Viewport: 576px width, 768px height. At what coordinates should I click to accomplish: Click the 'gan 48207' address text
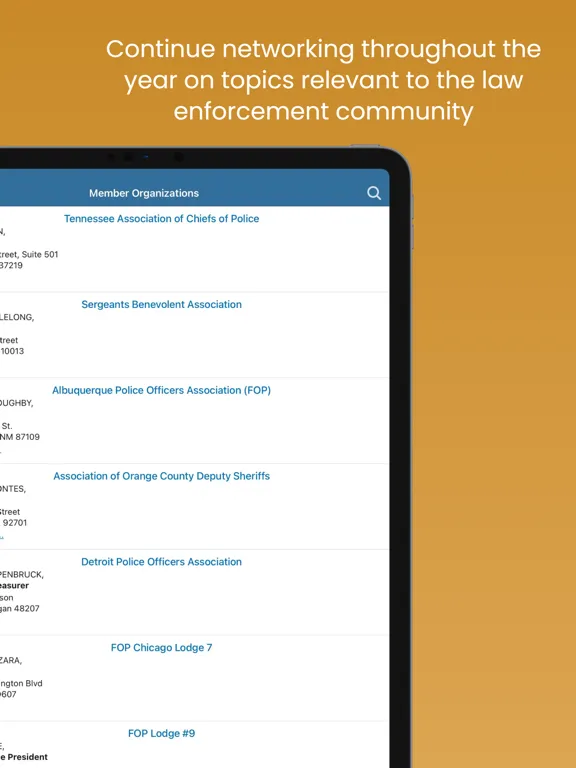click(x=20, y=608)
